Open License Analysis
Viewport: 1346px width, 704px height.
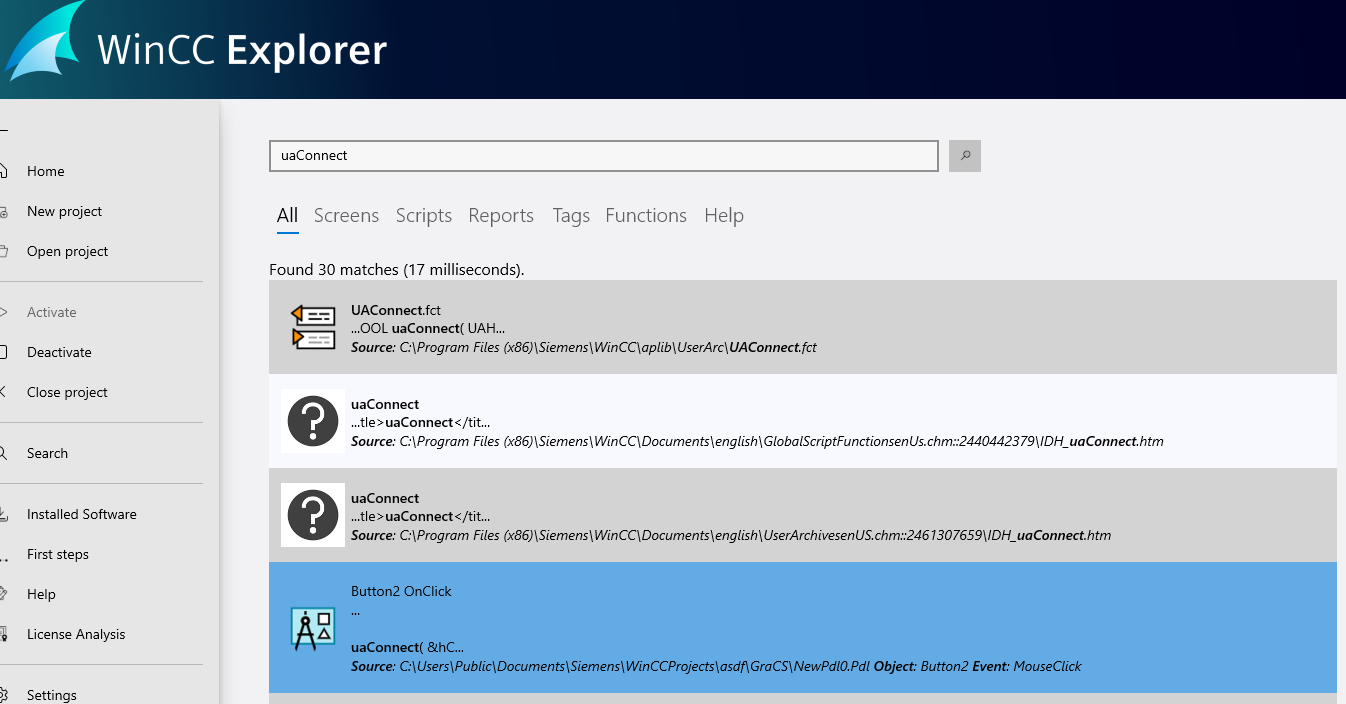(x=76, y=634)
